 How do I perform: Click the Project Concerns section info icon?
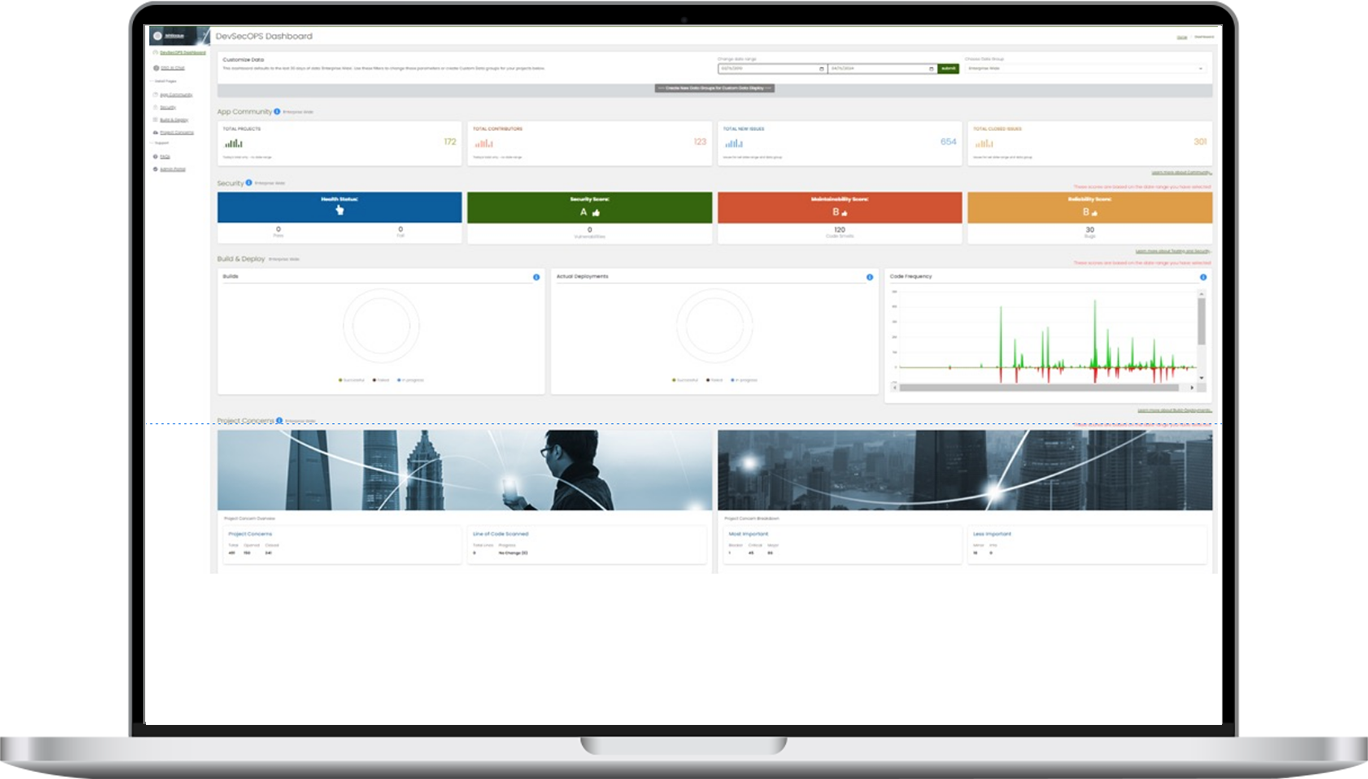(279, 421)
